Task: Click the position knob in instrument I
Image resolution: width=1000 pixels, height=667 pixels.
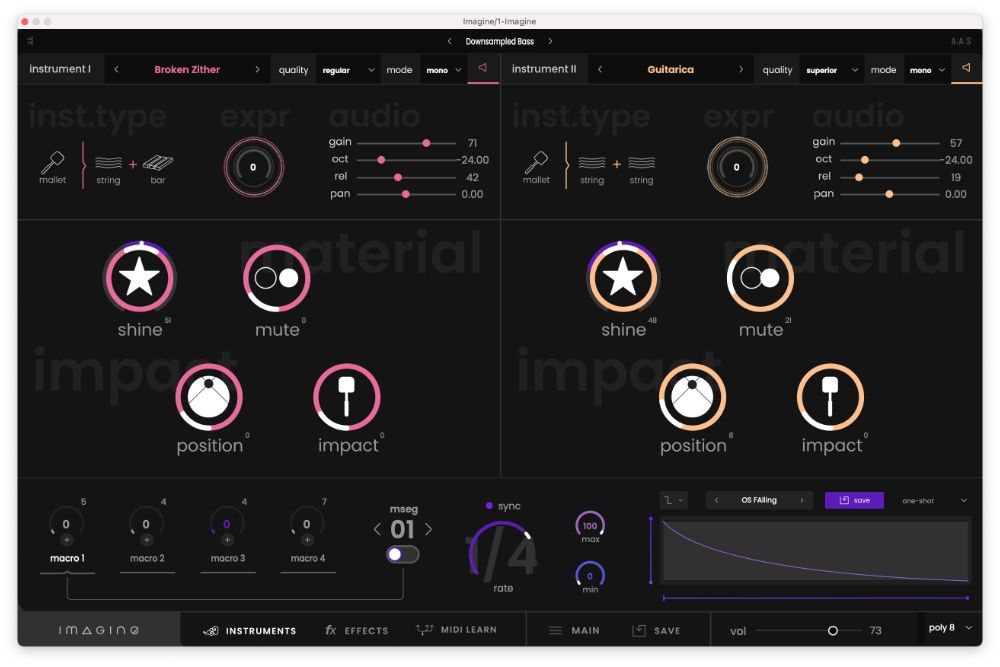Action: pos(209,397)
